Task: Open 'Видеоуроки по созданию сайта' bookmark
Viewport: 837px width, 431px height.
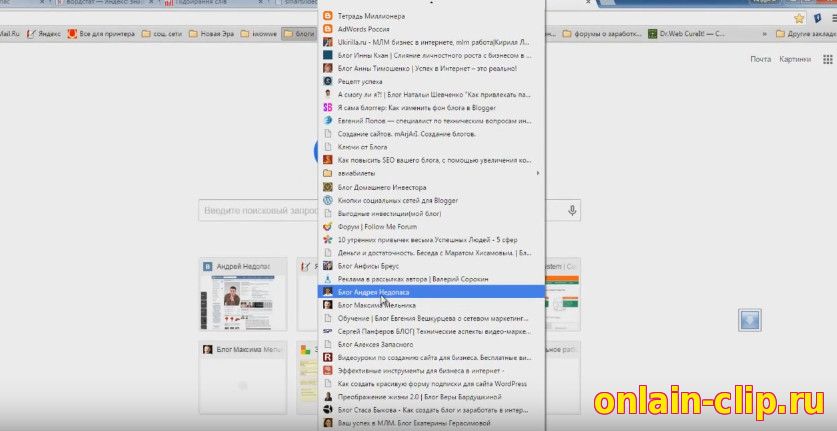Action: click(431, 357)
